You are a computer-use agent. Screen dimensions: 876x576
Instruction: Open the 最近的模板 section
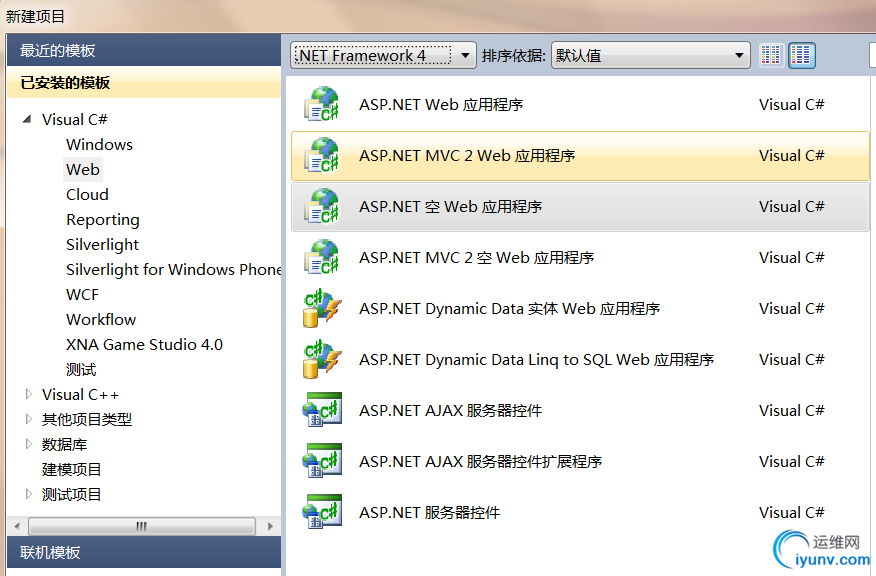(58, 51)
